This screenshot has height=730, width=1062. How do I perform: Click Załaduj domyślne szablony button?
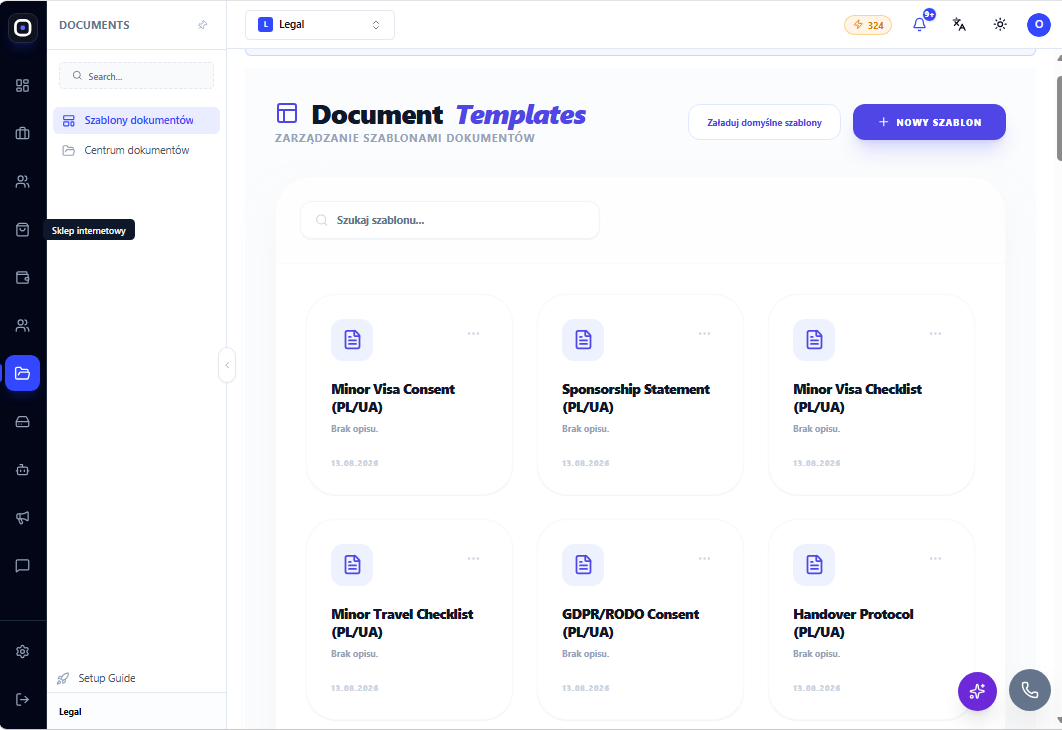tap(764, 123)
